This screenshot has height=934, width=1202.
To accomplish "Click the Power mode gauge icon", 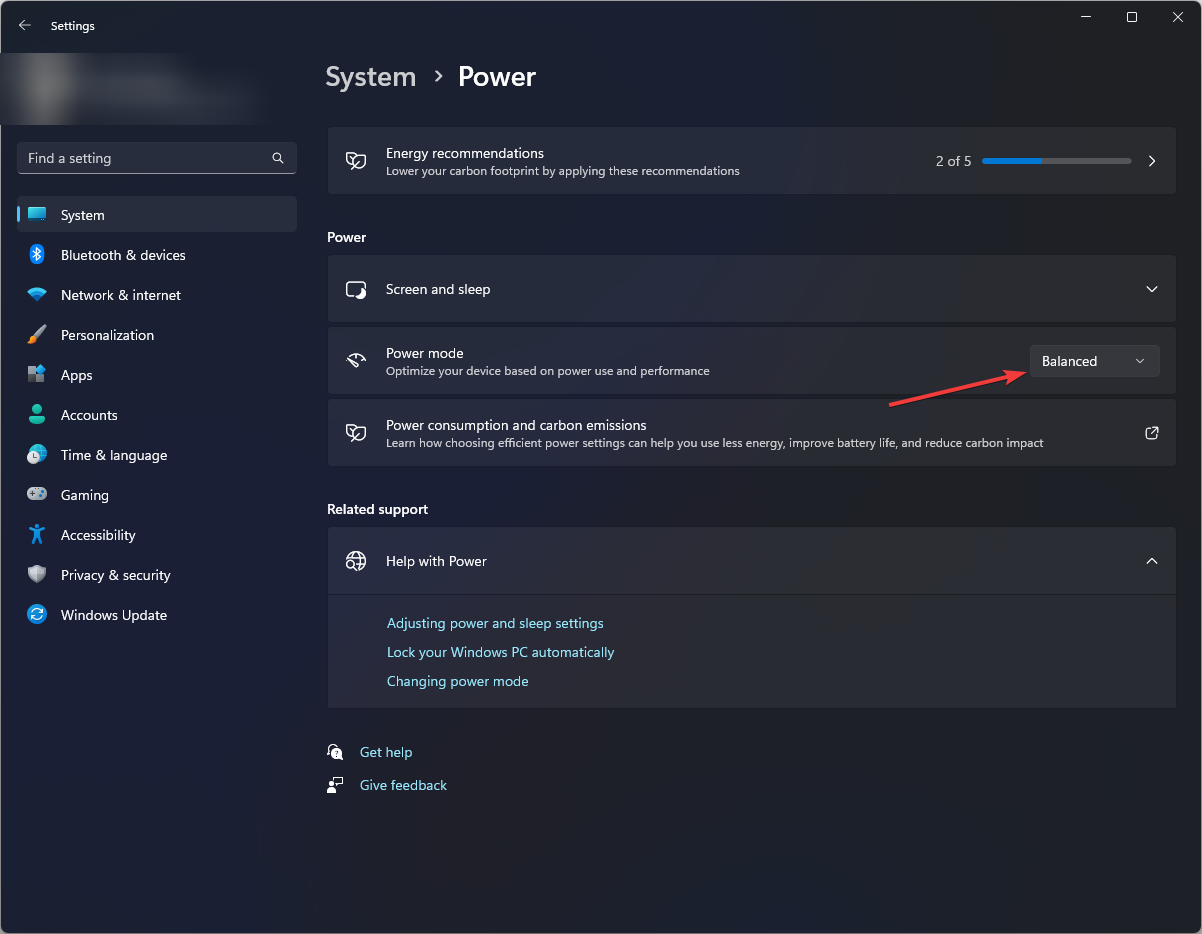I will (356, 361).
